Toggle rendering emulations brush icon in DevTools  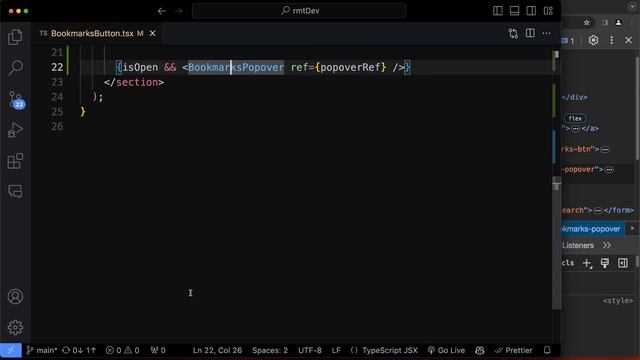605,263
